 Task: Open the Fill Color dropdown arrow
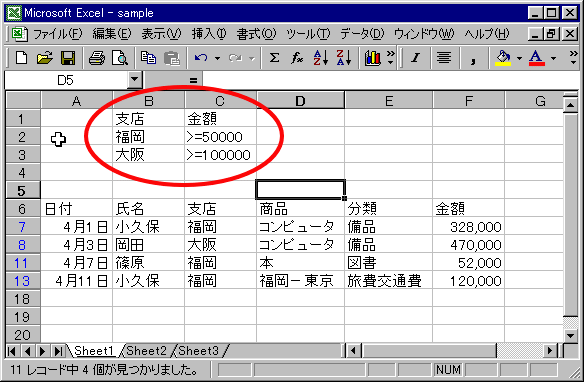[519, 58]
